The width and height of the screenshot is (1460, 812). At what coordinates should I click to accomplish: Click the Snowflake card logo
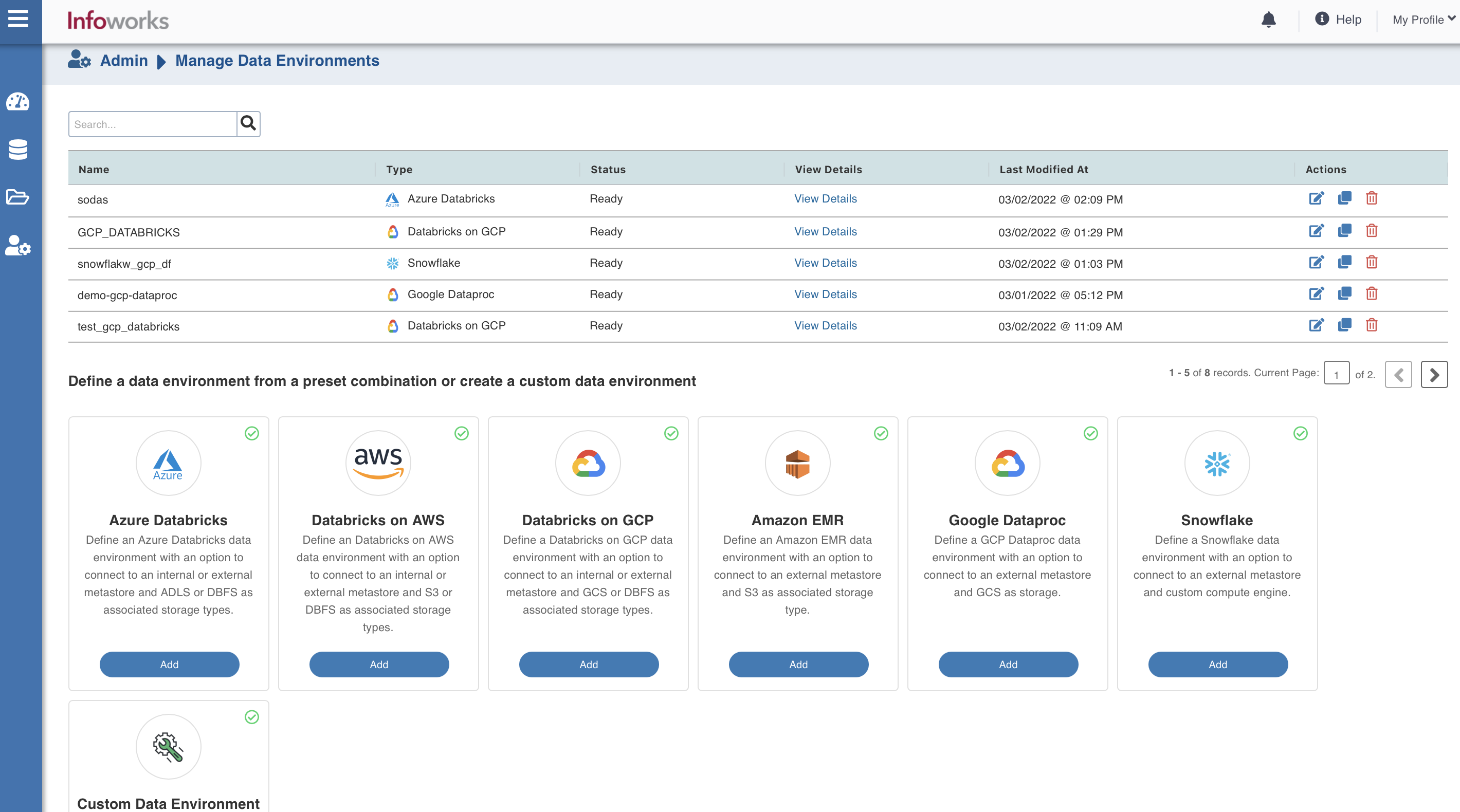1217,464
